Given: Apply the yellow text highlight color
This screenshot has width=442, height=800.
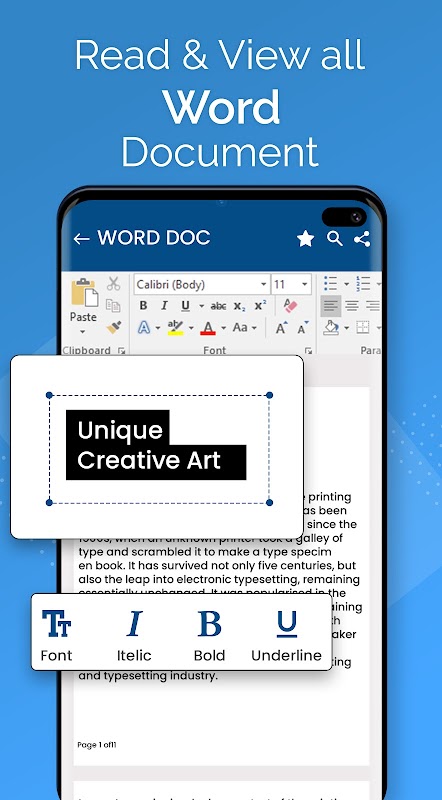Looking at the screenshot, I should pos(175,327).
